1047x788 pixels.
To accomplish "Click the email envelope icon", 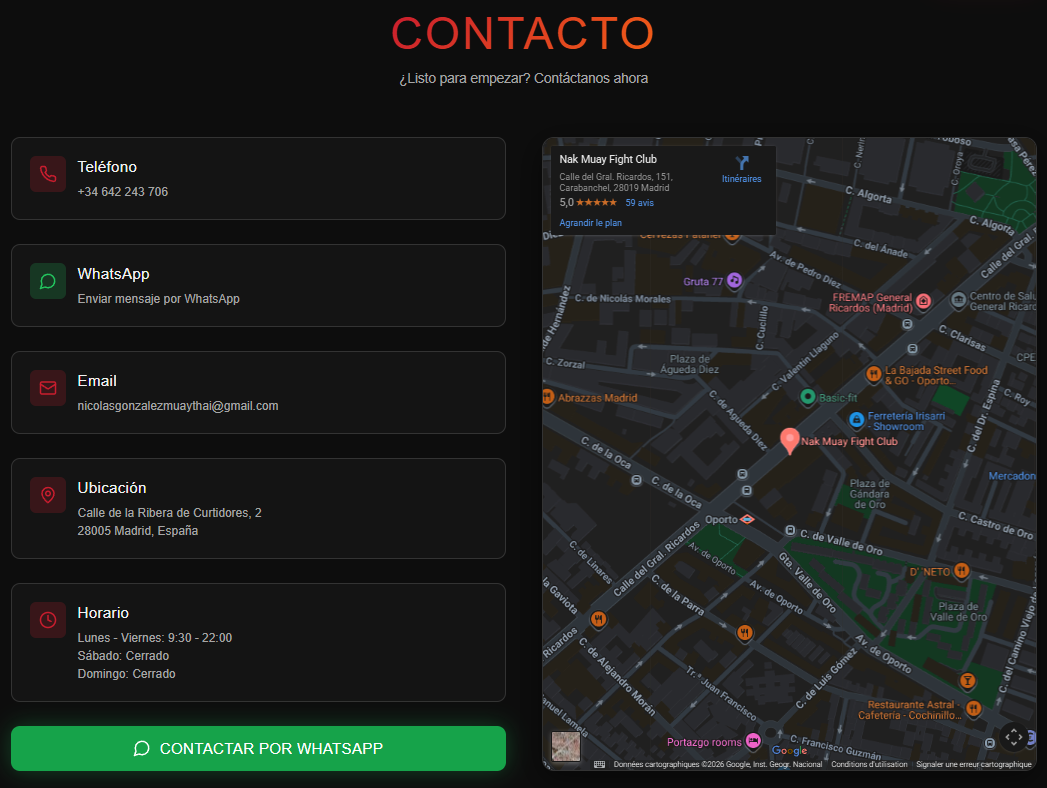I will click(47, 388).
